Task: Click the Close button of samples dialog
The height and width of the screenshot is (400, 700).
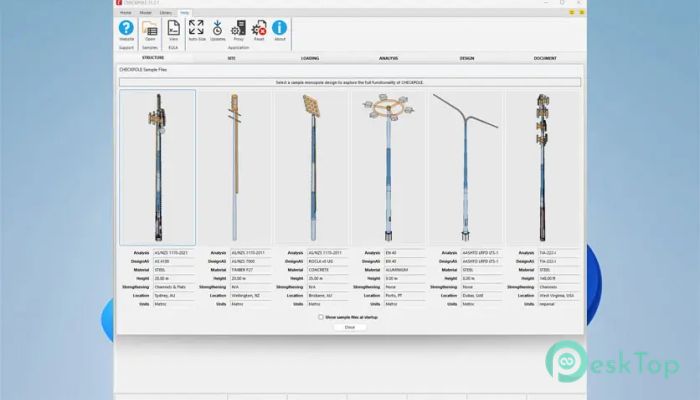Action: [x=350, y=327]
